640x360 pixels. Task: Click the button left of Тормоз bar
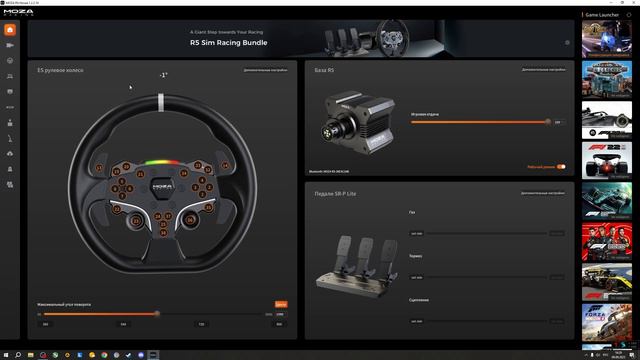coord(417,278)
